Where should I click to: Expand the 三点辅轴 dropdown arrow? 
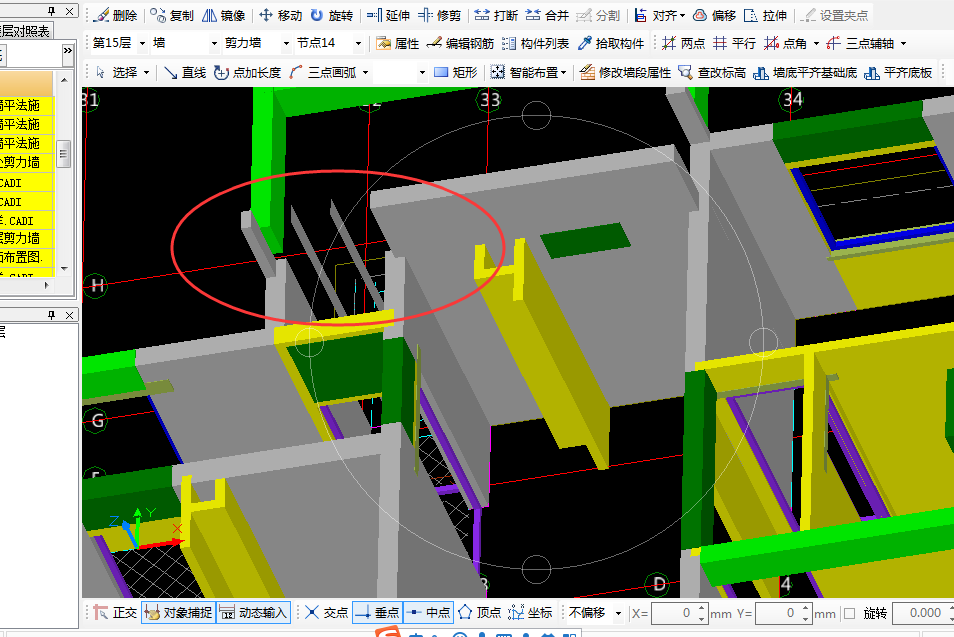[903, 44]
